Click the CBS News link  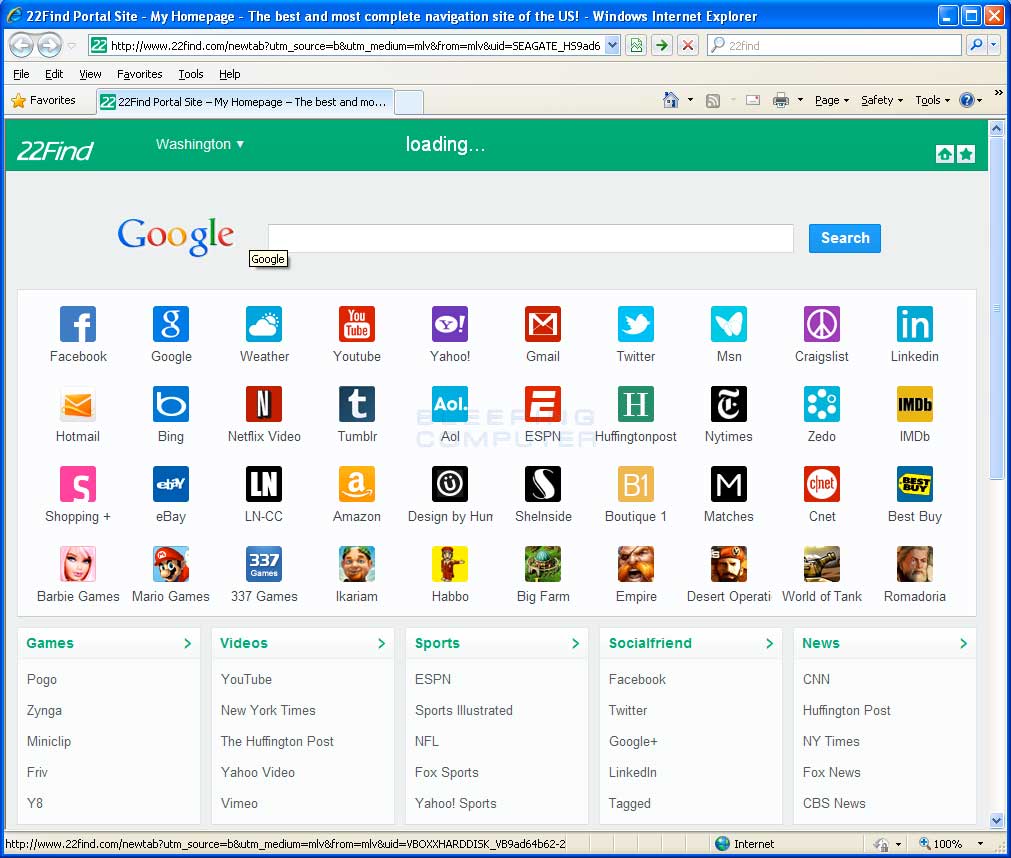point(834,803)
